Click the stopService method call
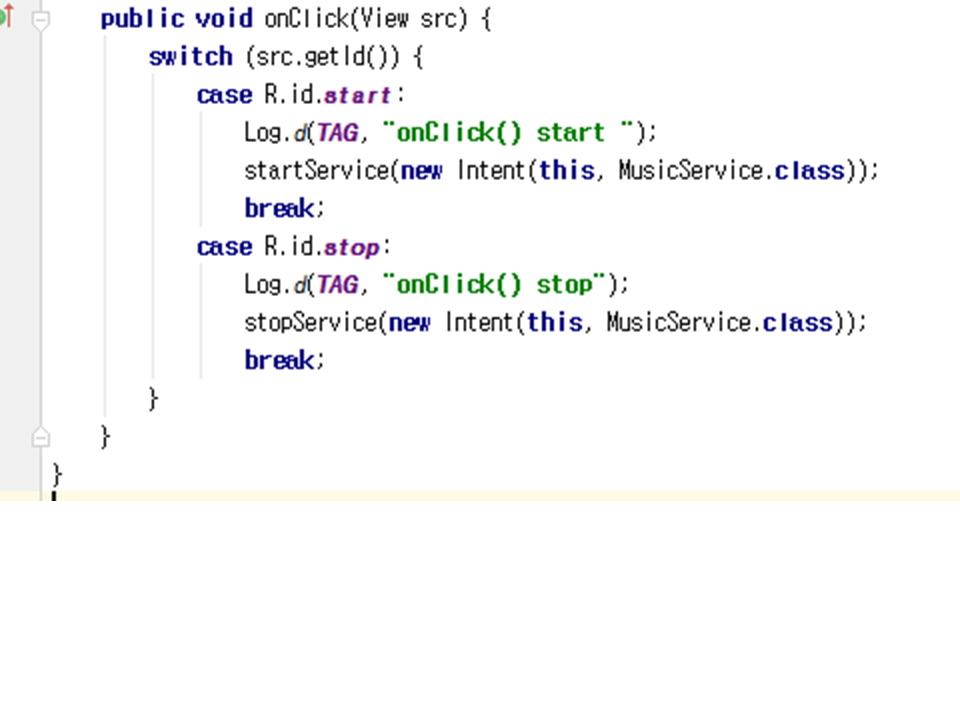The height and width of the screenshot is (720, 960). click(310, 323)
